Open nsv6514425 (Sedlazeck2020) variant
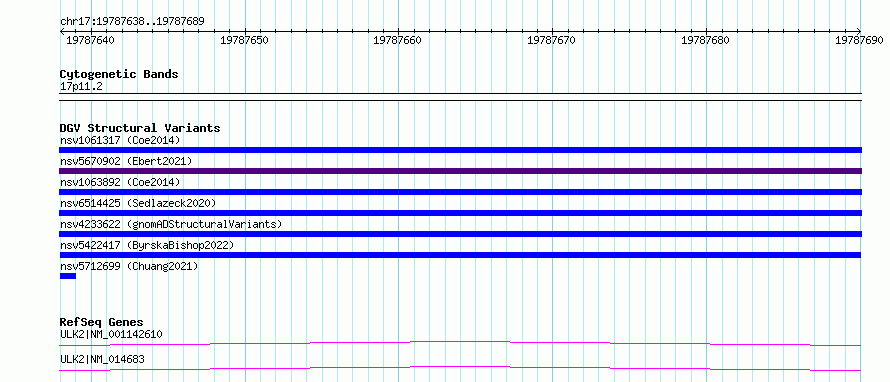Image resolution: width=890 pixels, height=382 pixels. coord(138,203)
